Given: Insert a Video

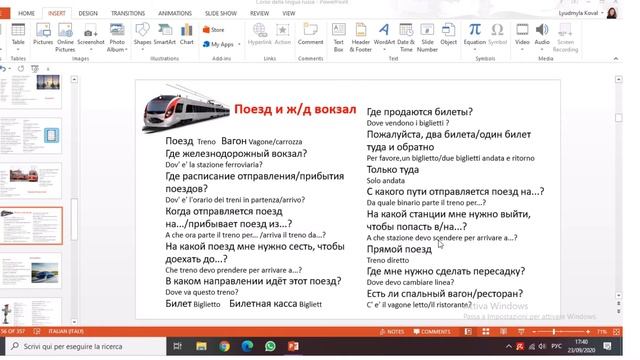Looking at the screenshot, I should 522,37.
